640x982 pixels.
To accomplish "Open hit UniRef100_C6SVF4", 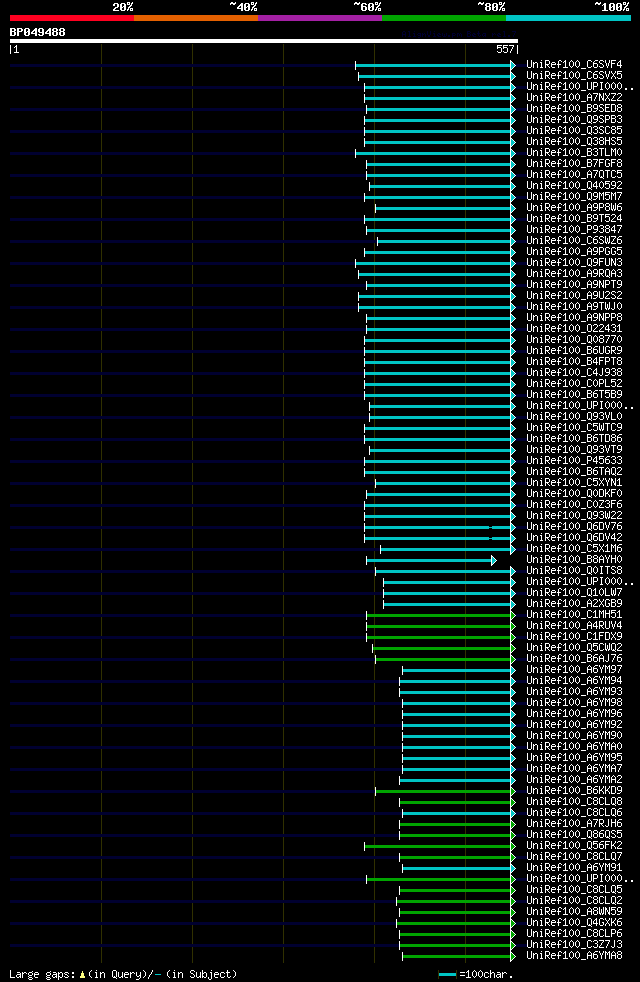I will 574,65.
